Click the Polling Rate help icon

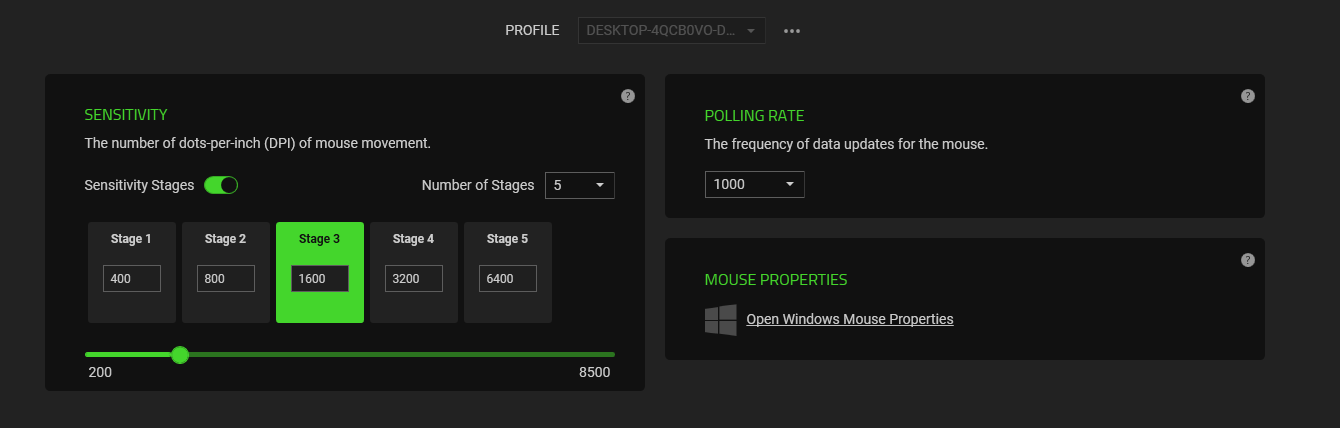tap(1247, 96)
